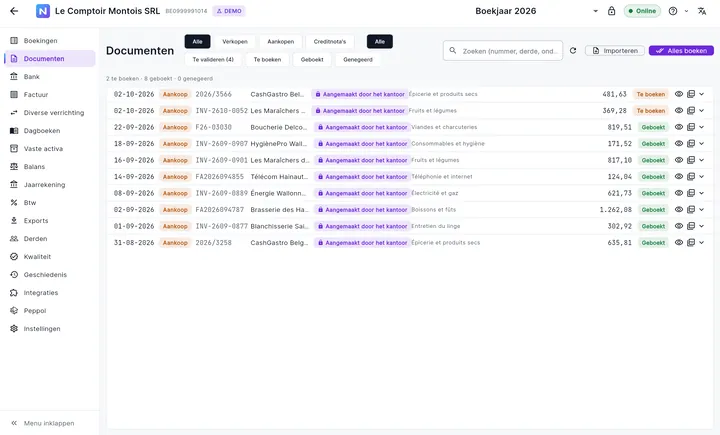720x435 pixels.
Task: Refresh the documents list
Action: 573,51
